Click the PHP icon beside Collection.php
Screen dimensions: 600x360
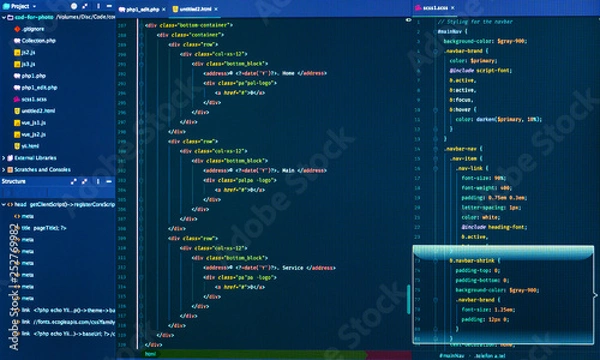(x=17, y=41)
